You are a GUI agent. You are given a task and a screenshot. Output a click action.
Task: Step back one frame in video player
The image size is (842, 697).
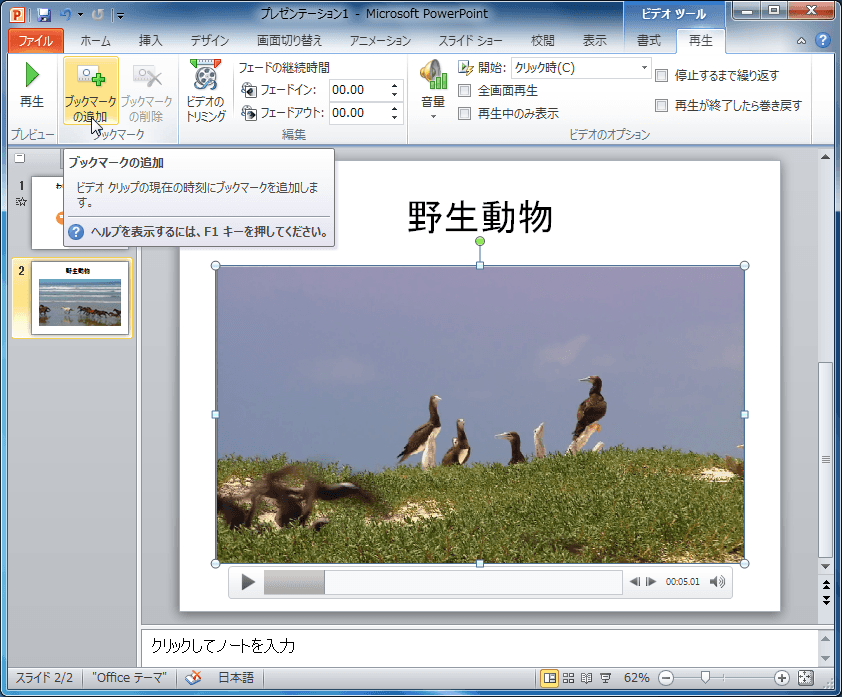(635, 582)
